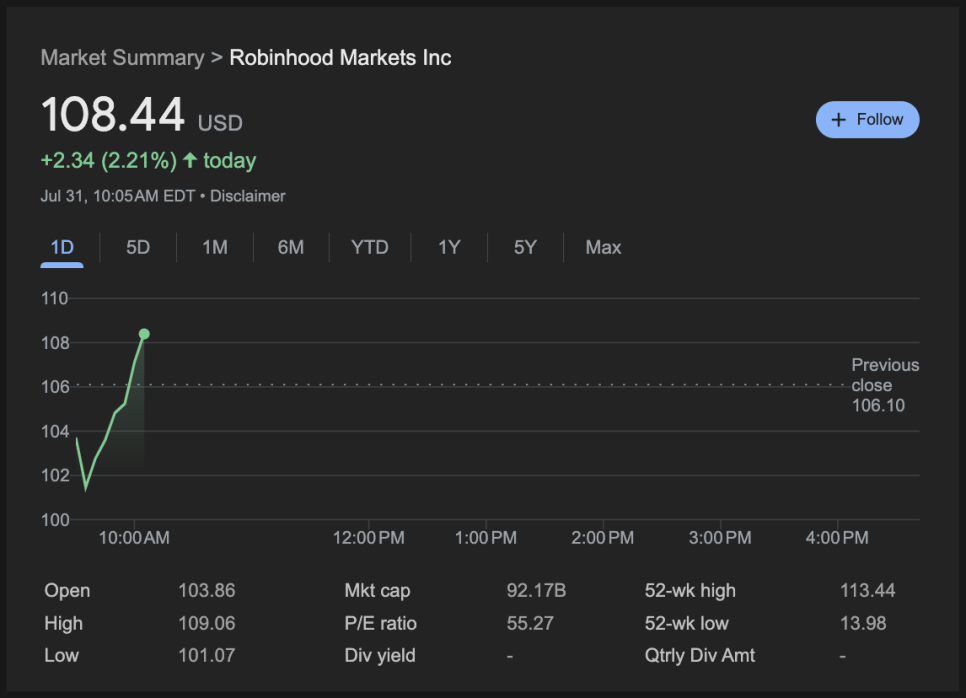This screenshot has width=966, height=698.
Task: Click the 3:00 PM time axis label
Action: click(x=720, y=538)
